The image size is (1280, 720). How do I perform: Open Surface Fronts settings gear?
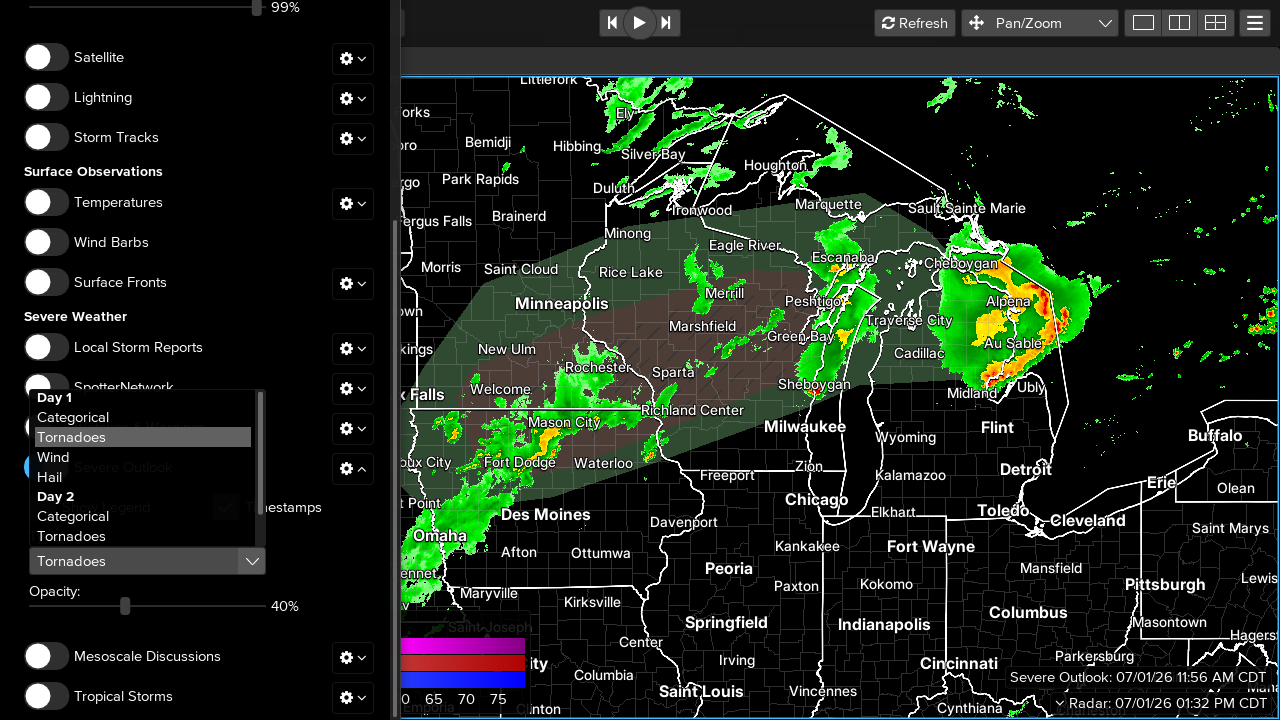click(x=353, y=284)
